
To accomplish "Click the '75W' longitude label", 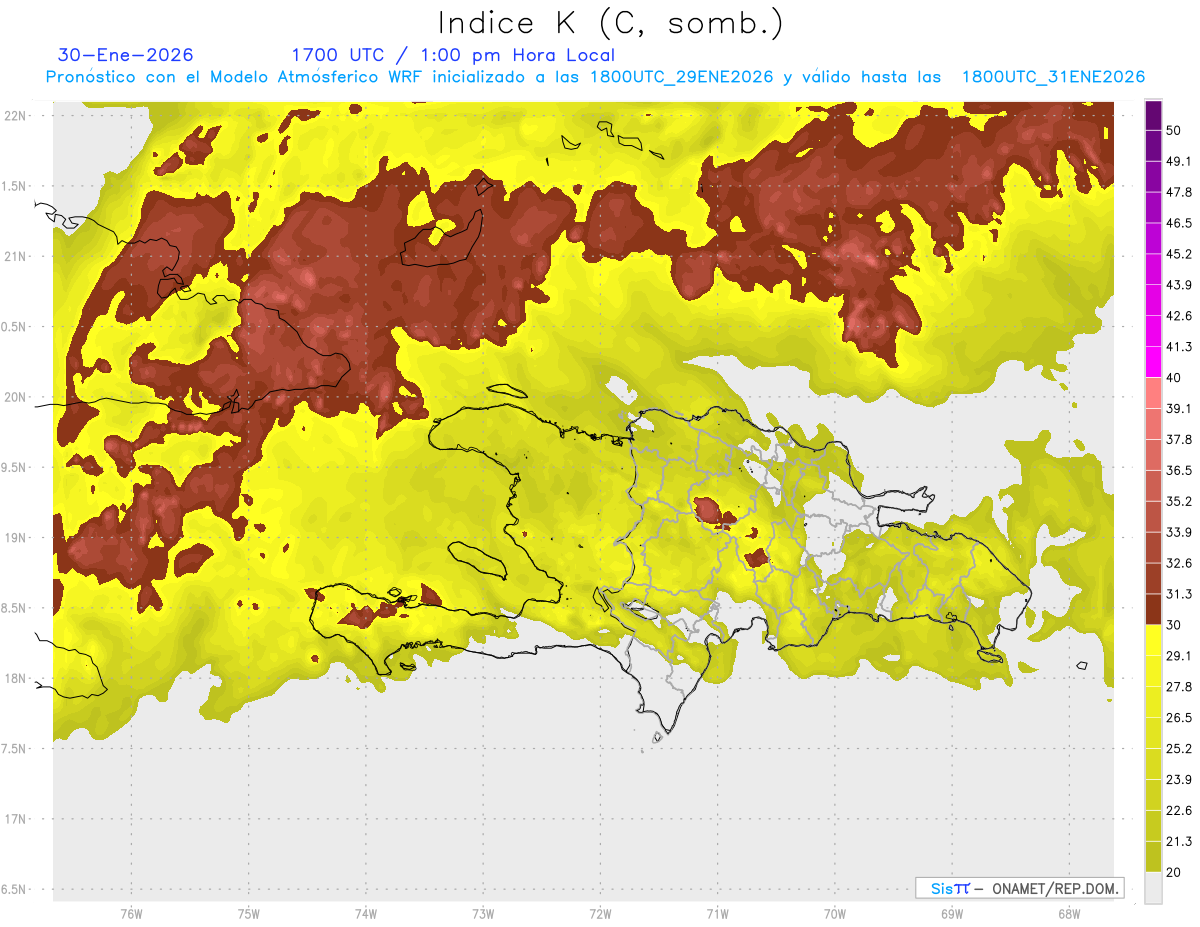I will [248, 914].
